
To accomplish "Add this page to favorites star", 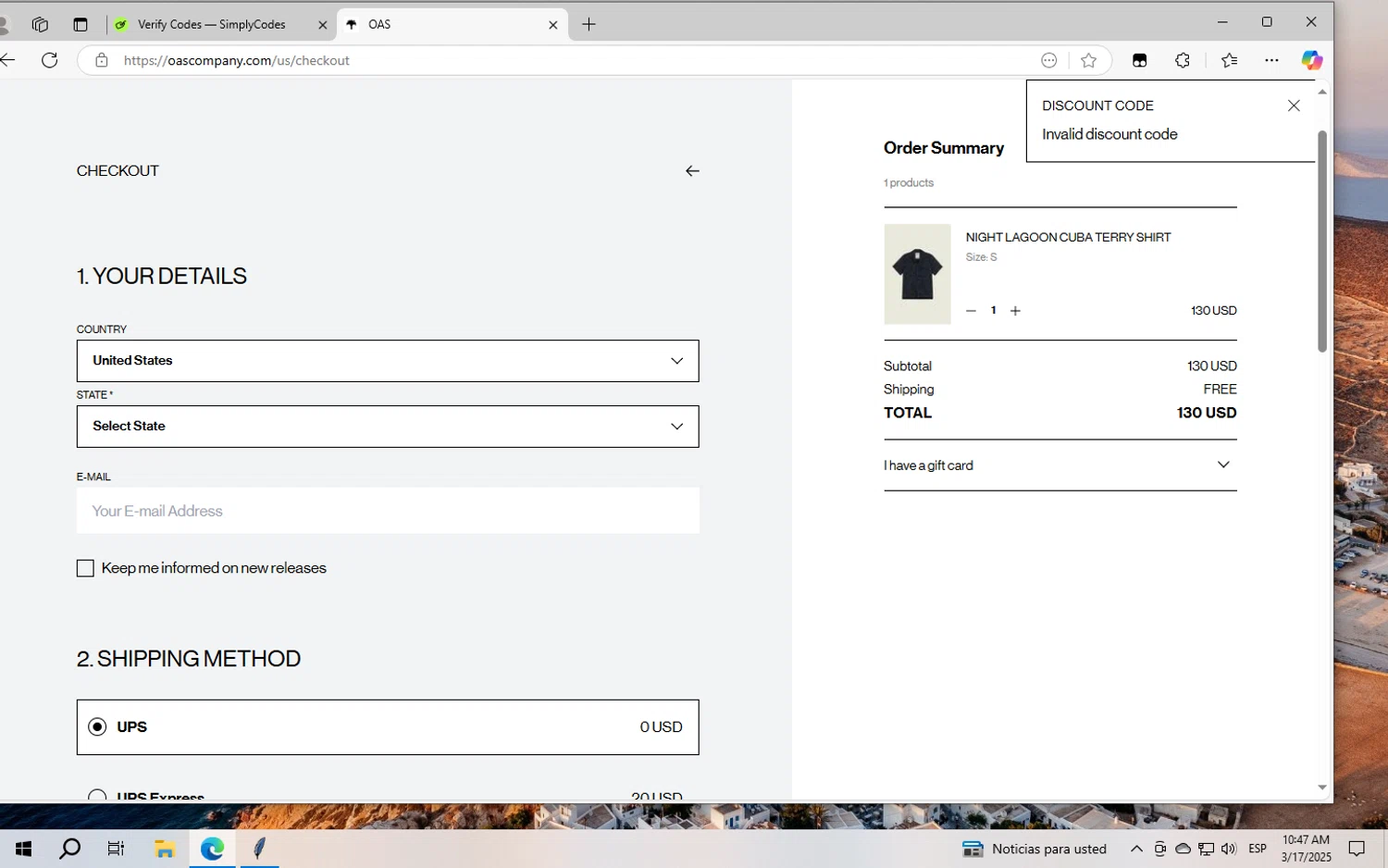I will pos(1088,60).
